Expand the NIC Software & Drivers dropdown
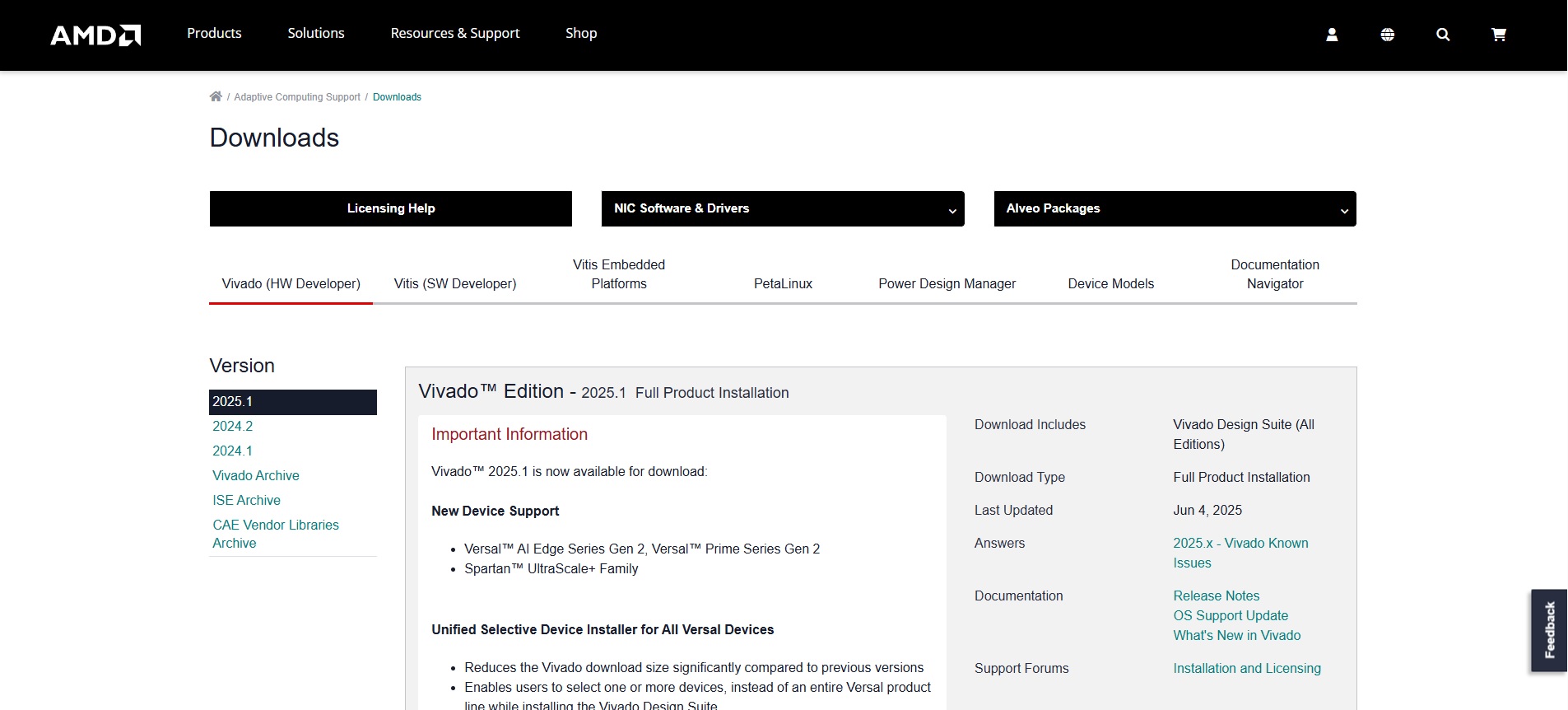 [783, 208]
